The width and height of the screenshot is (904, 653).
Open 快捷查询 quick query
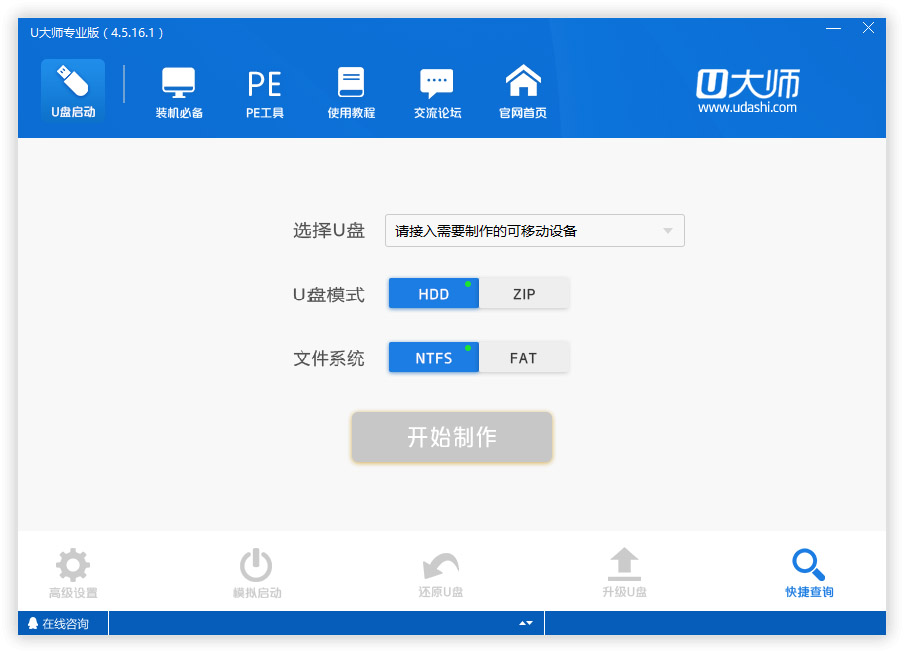[x=809, y=570]
